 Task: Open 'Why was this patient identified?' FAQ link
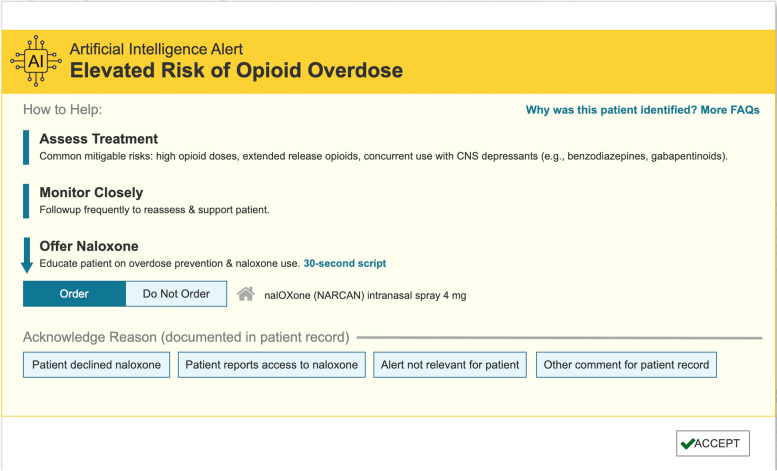point(642,110)
